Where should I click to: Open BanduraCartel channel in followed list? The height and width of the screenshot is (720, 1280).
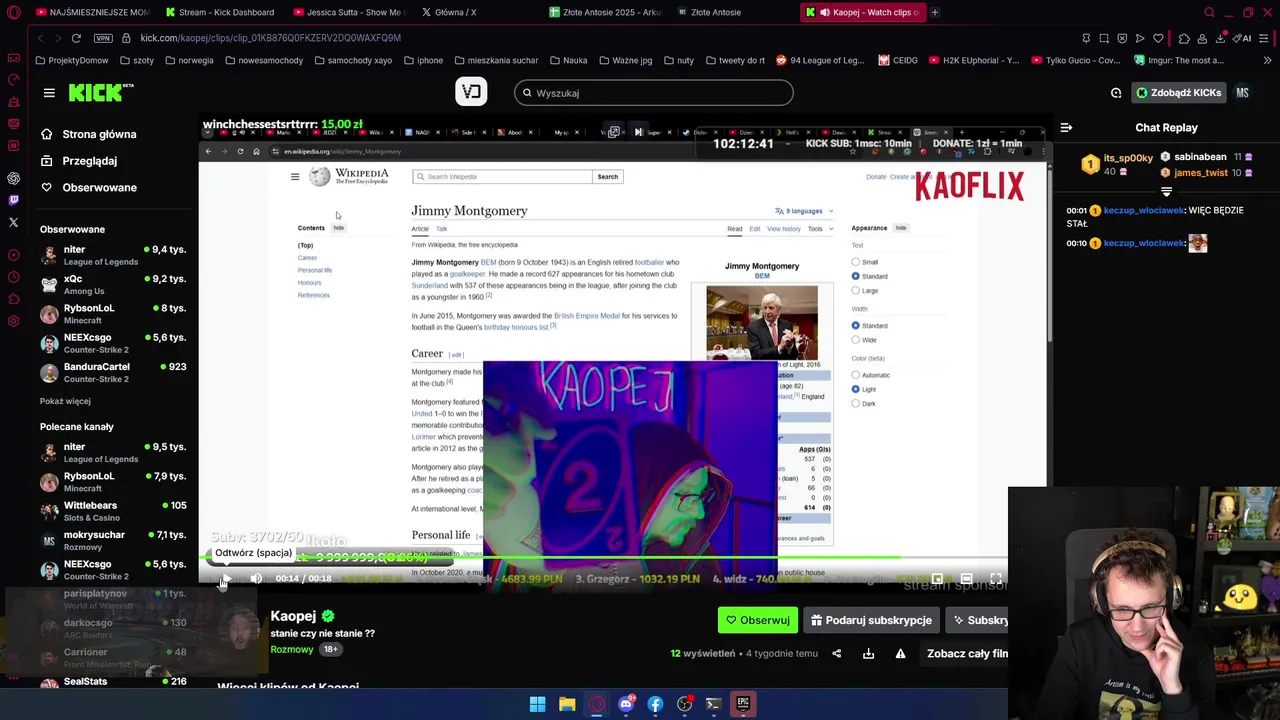tap(113, 373)
